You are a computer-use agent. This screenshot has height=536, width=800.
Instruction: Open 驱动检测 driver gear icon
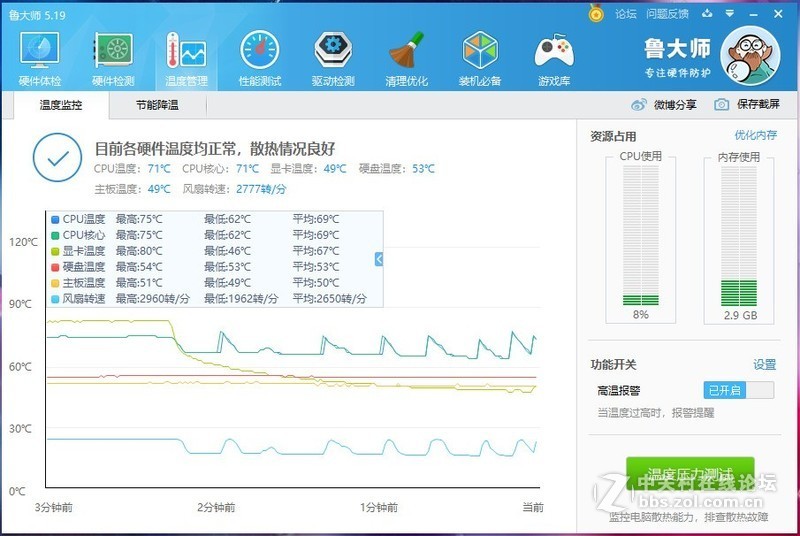point(333,50)
